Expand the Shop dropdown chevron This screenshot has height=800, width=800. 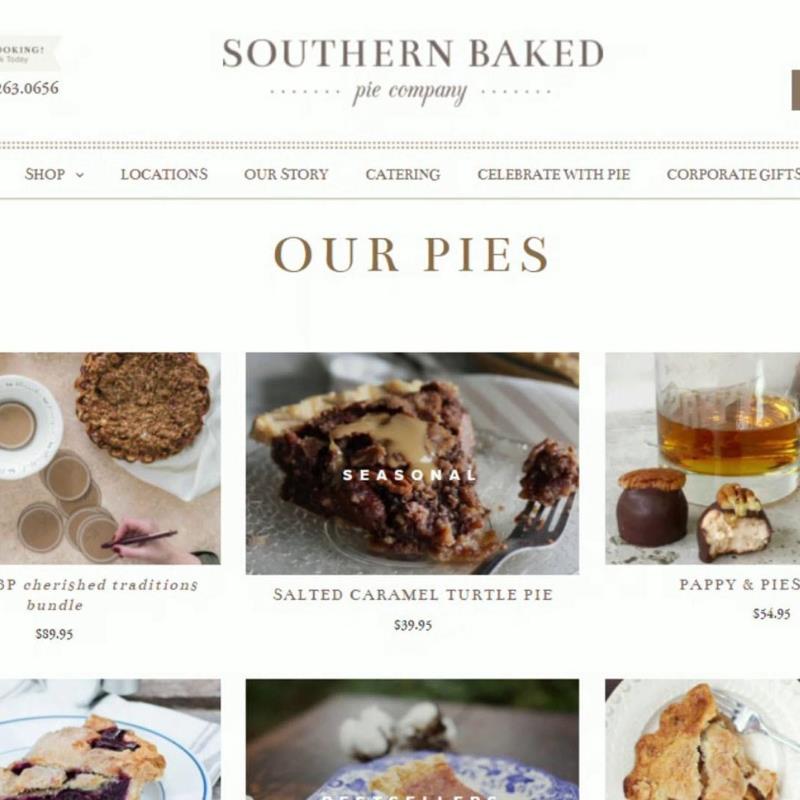(80, 175)
